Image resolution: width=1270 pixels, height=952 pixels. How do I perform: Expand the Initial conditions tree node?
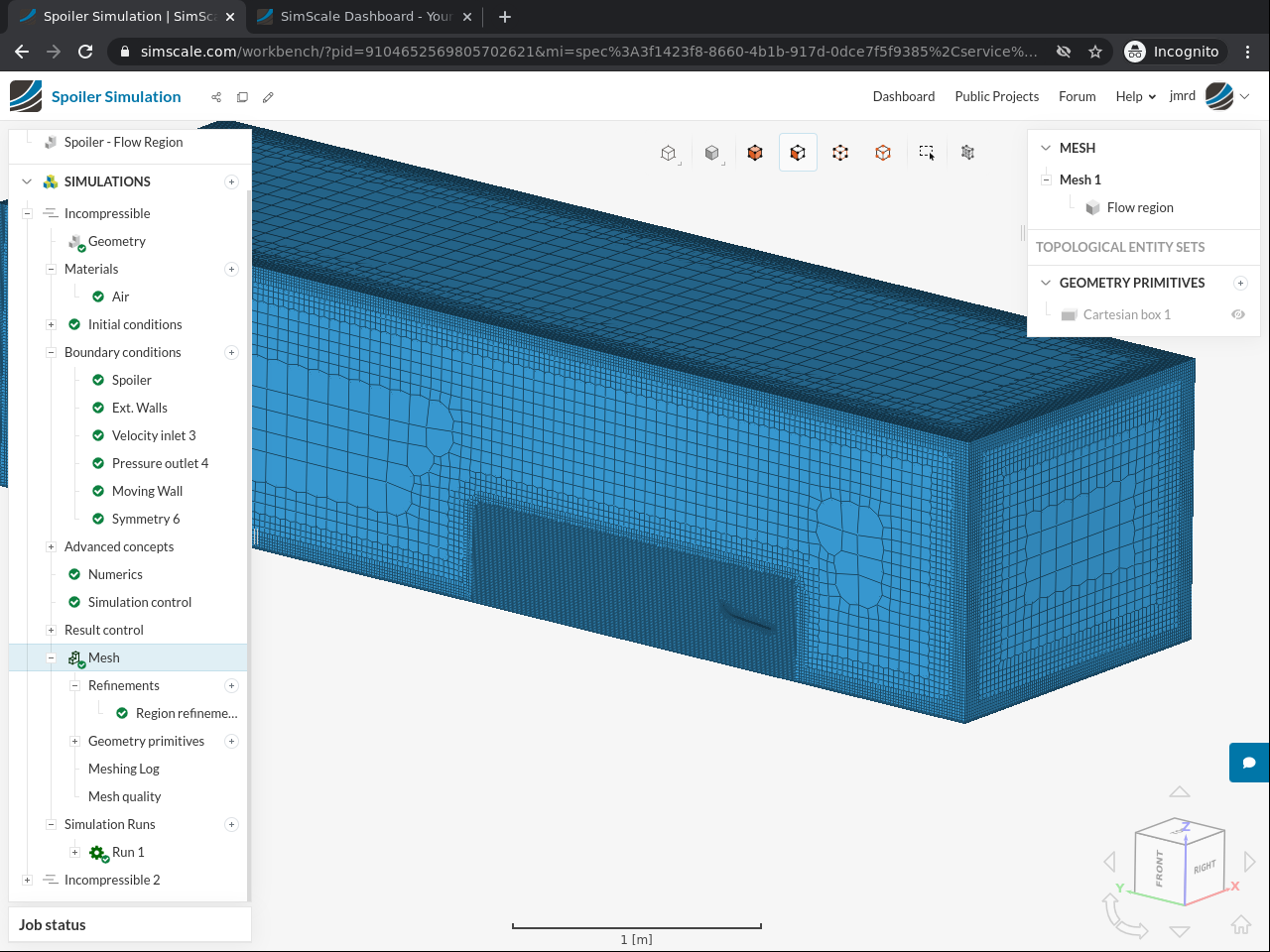[51, 324]
